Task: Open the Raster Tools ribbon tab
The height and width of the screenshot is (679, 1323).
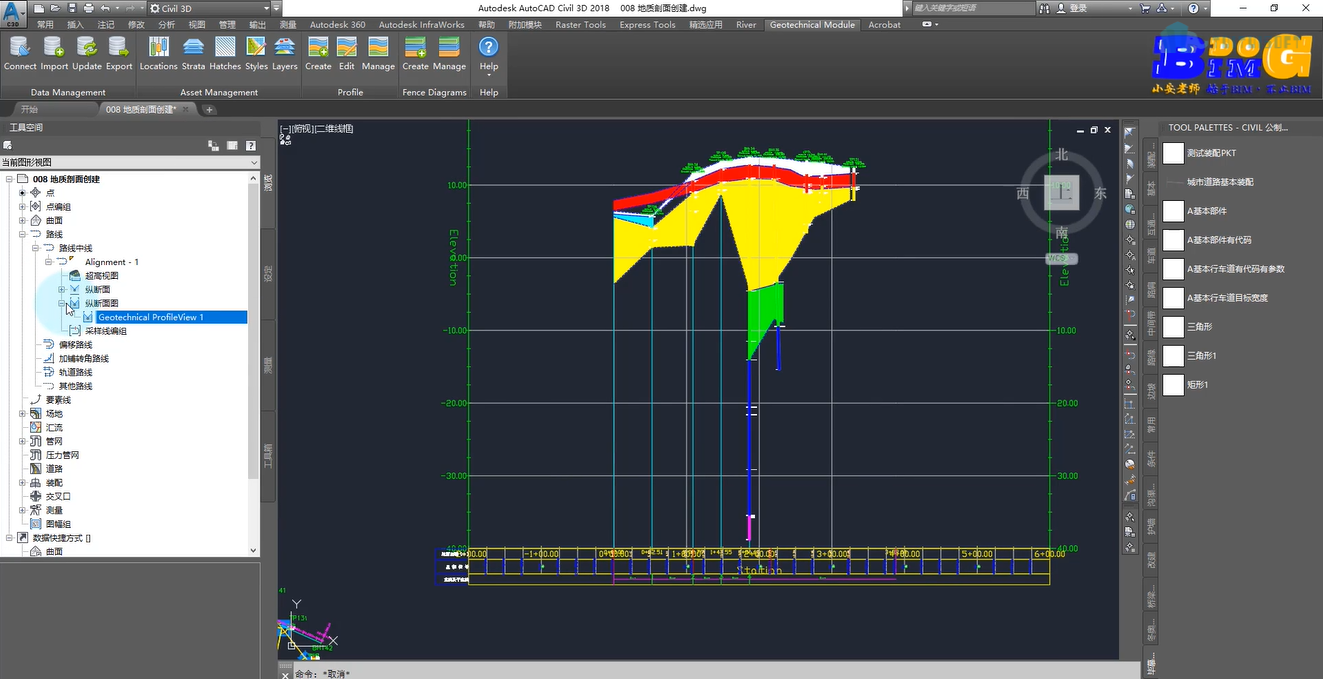Action: click(x=581, y=24)
